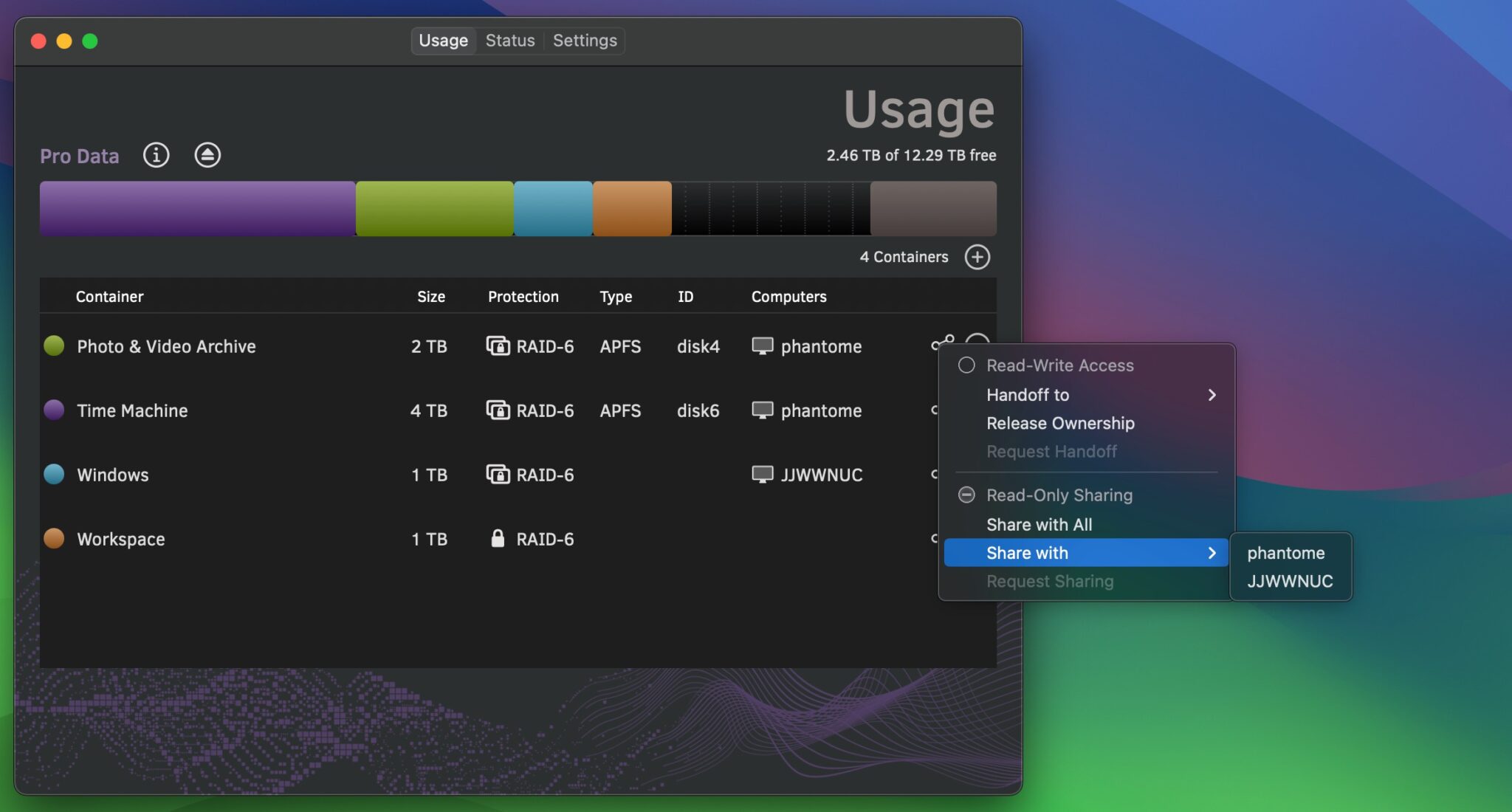
Task: Open Pro Data info popover via the info icon
Action: [x=156, y=155]
